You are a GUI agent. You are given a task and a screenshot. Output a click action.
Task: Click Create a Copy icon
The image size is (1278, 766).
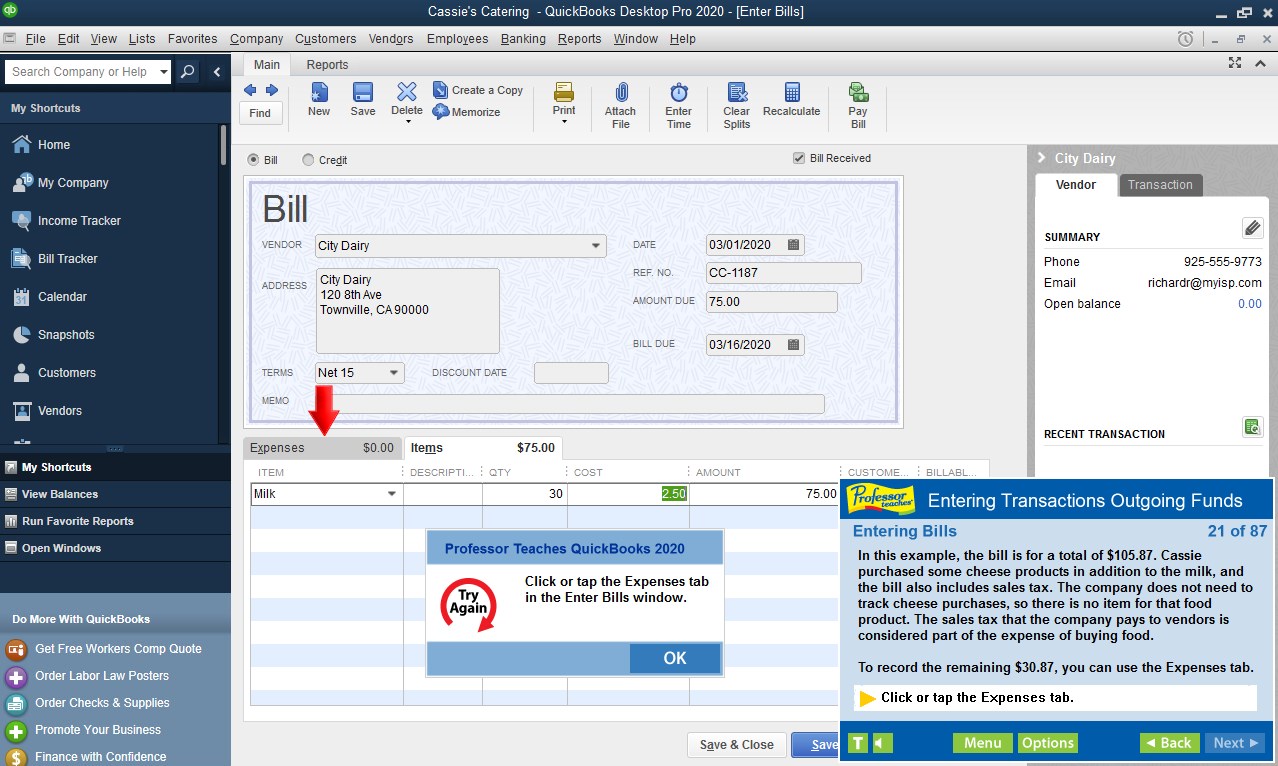(441, 90)
